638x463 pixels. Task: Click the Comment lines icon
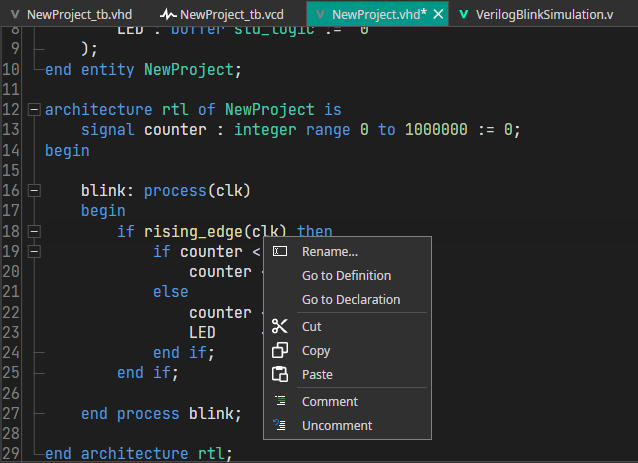(280, 402)
